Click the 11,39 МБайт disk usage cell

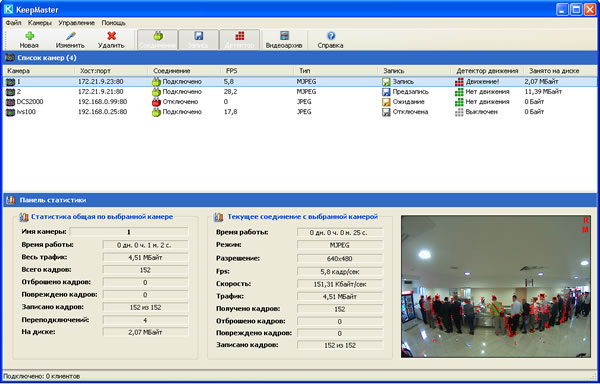pyautogui.click(x=543, y=92)
